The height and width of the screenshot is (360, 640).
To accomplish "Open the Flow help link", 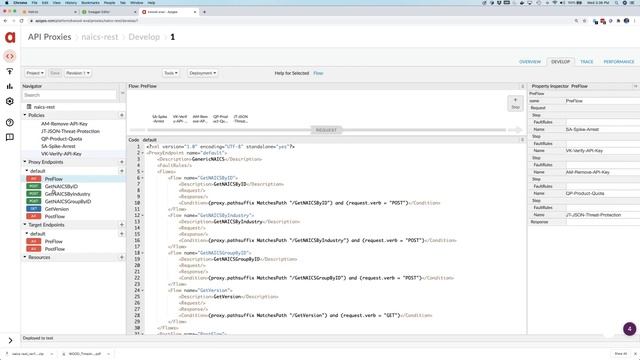I will (x=318, y=73).
